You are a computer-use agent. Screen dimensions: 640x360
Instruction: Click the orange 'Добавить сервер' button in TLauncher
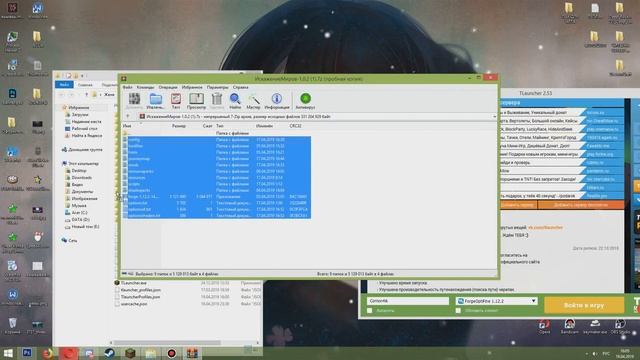point(518,205)
